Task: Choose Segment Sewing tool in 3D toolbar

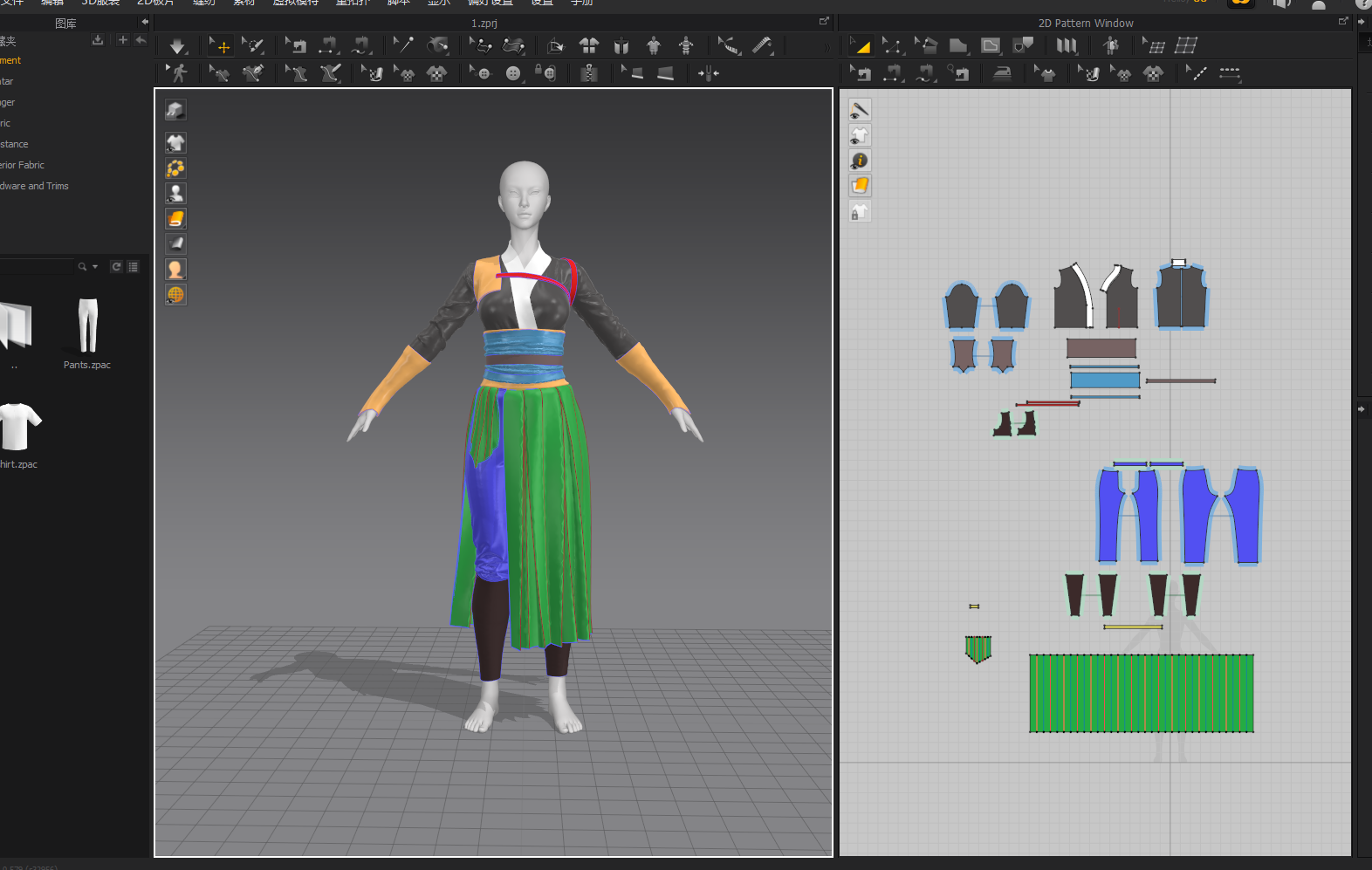Action: [x=328, y=45]
